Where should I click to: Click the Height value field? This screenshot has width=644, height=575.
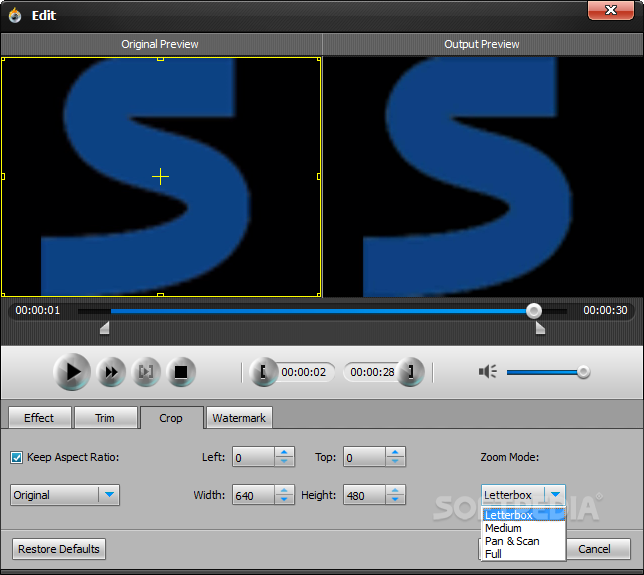(x=364, y=495)
